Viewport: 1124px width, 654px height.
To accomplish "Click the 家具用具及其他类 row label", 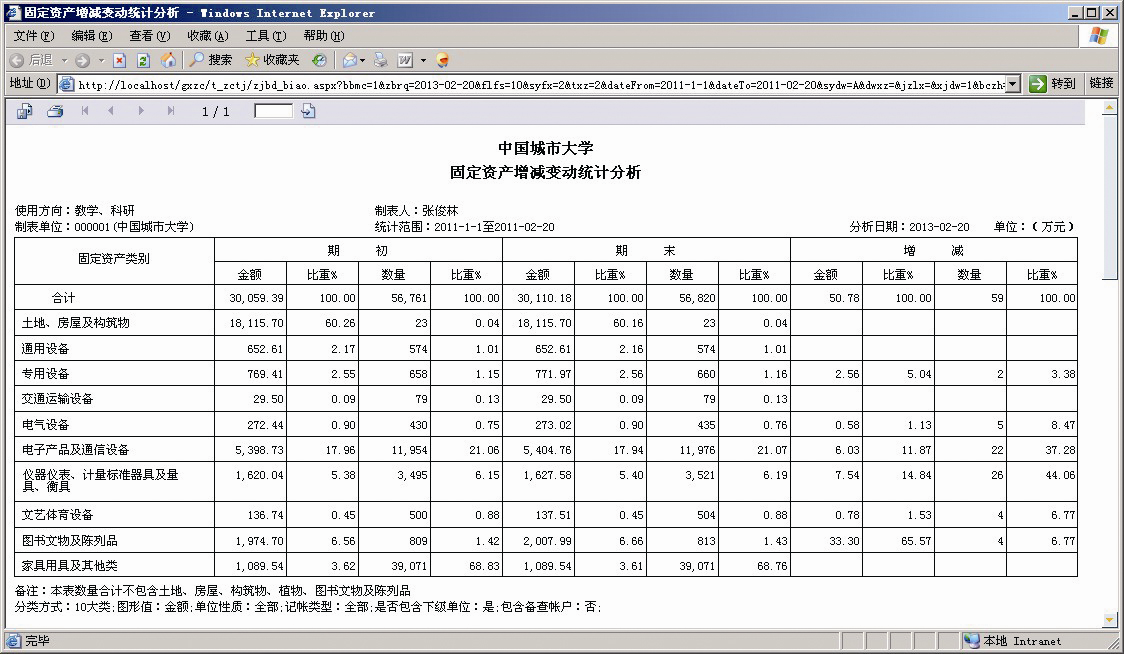I will 70,566.
